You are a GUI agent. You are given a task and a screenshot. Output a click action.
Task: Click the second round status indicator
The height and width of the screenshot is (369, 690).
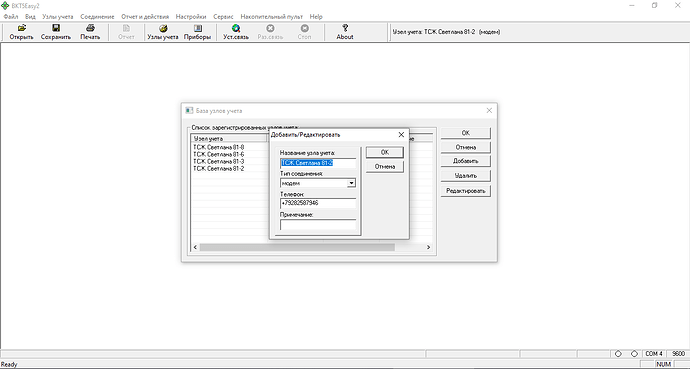(634, 354)
